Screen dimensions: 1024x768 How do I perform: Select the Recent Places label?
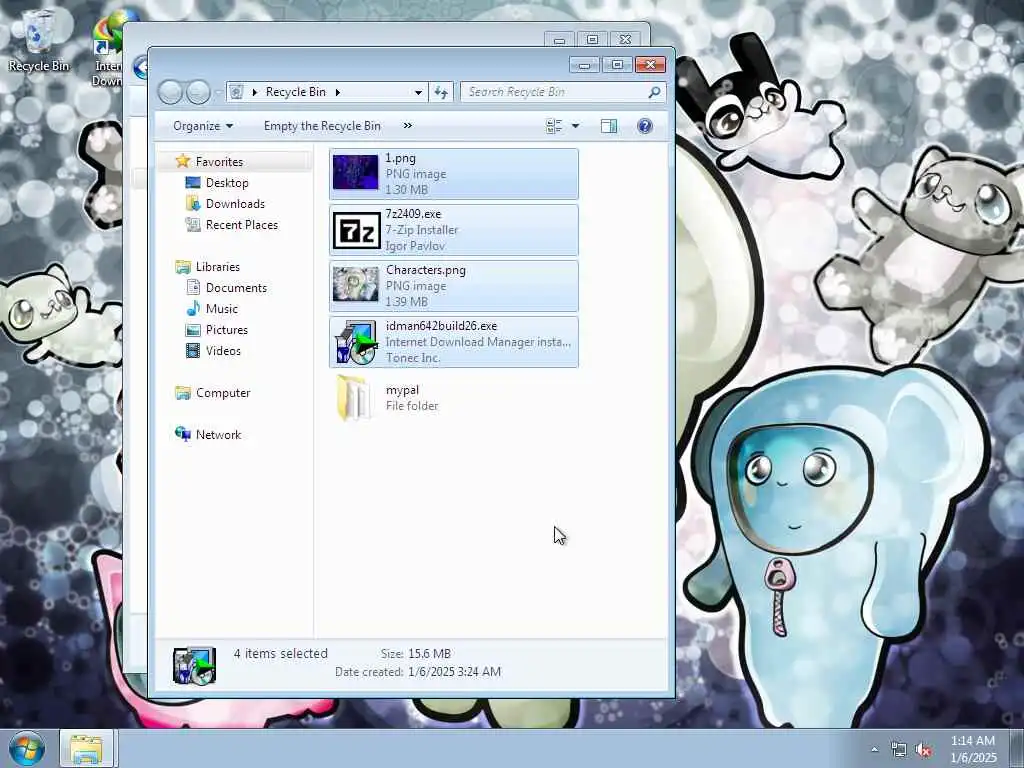pos(242,224)
